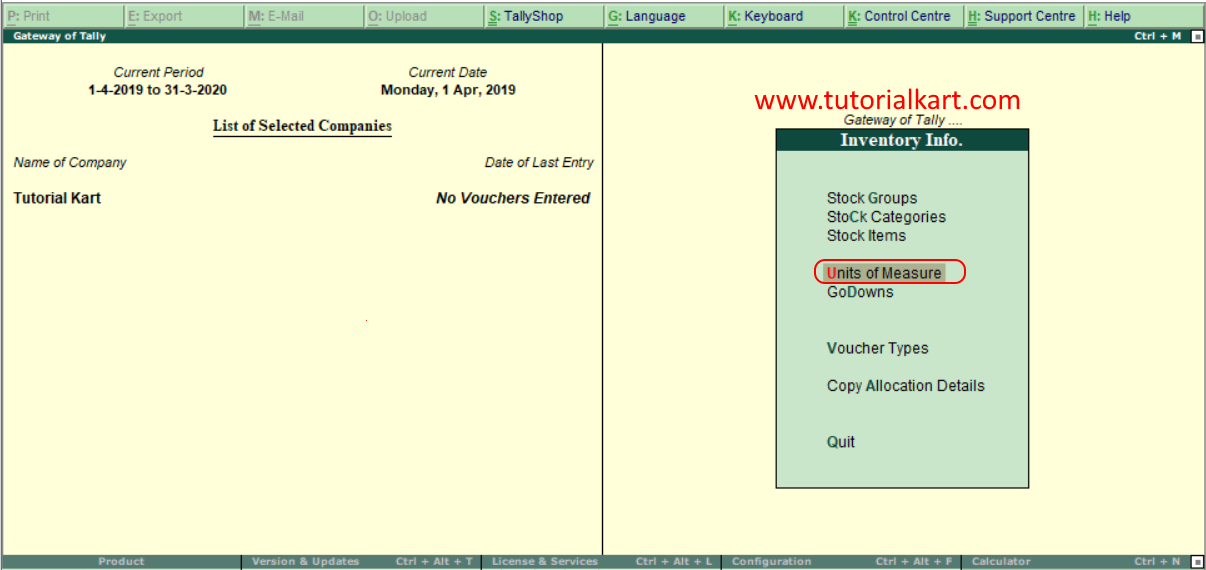Viewport: 1206px width, 570px height.
Task: Click the Upload button
Action: 424,16
